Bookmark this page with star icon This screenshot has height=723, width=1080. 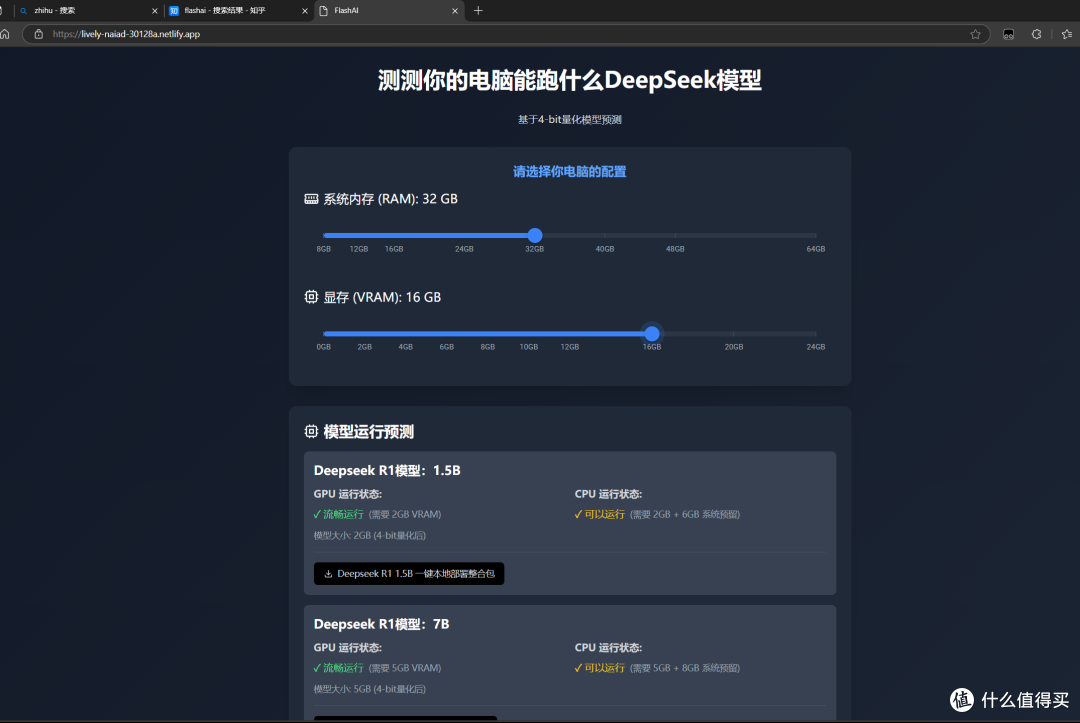(975, 34)
